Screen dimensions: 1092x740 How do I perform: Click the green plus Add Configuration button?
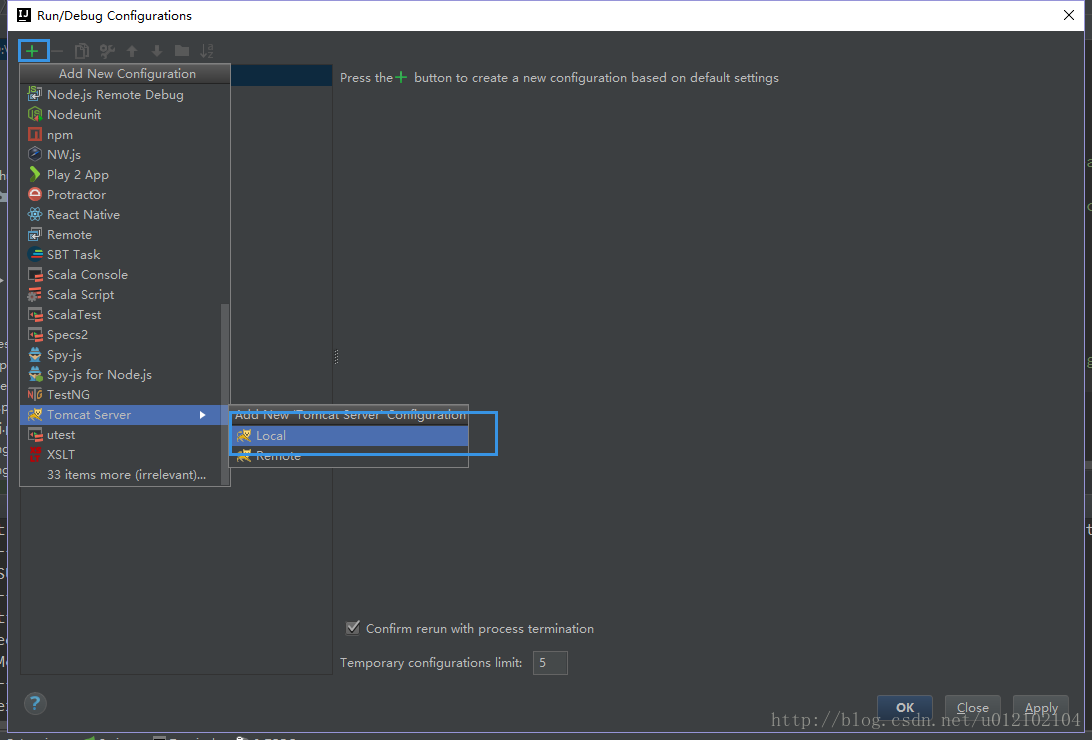(x=32, y=51)
